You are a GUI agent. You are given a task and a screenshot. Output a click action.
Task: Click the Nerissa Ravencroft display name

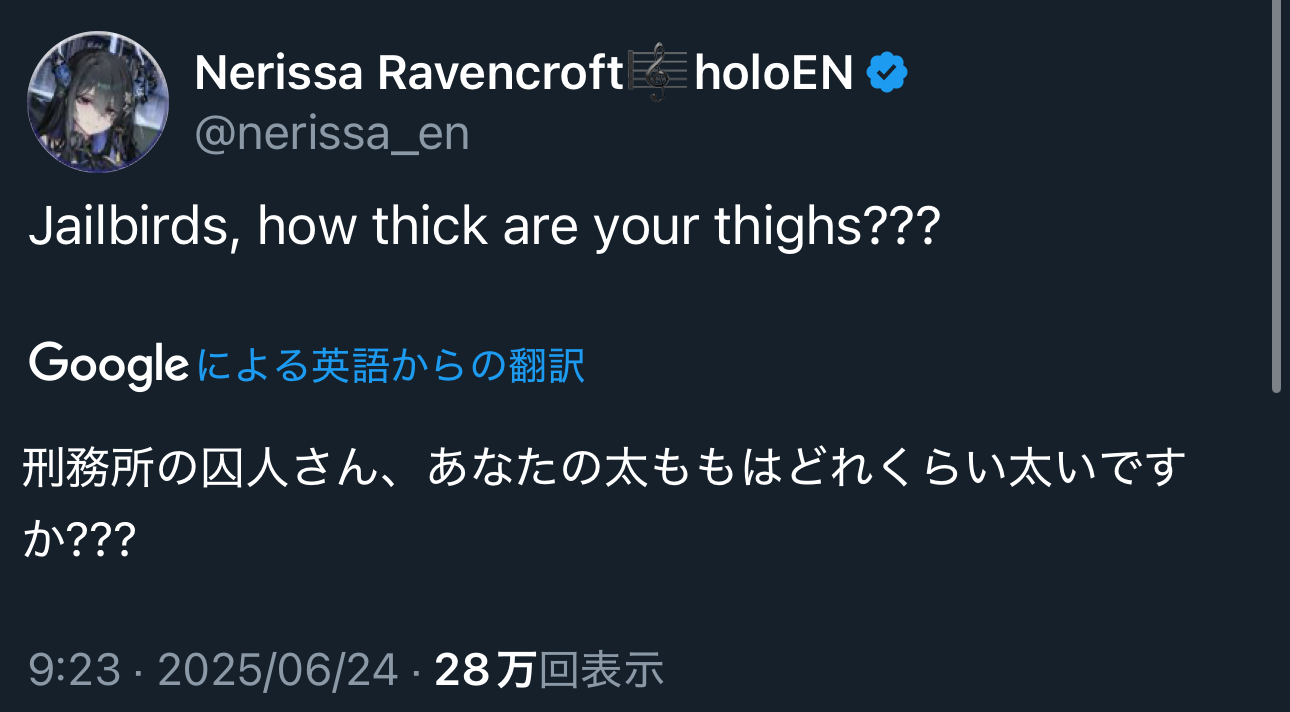click(410, 73)
